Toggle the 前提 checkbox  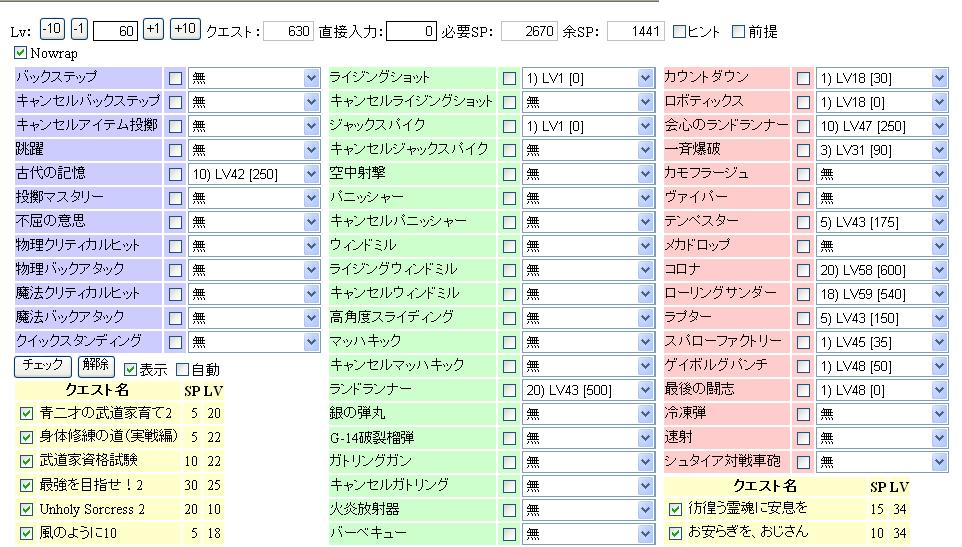point(739,31)
